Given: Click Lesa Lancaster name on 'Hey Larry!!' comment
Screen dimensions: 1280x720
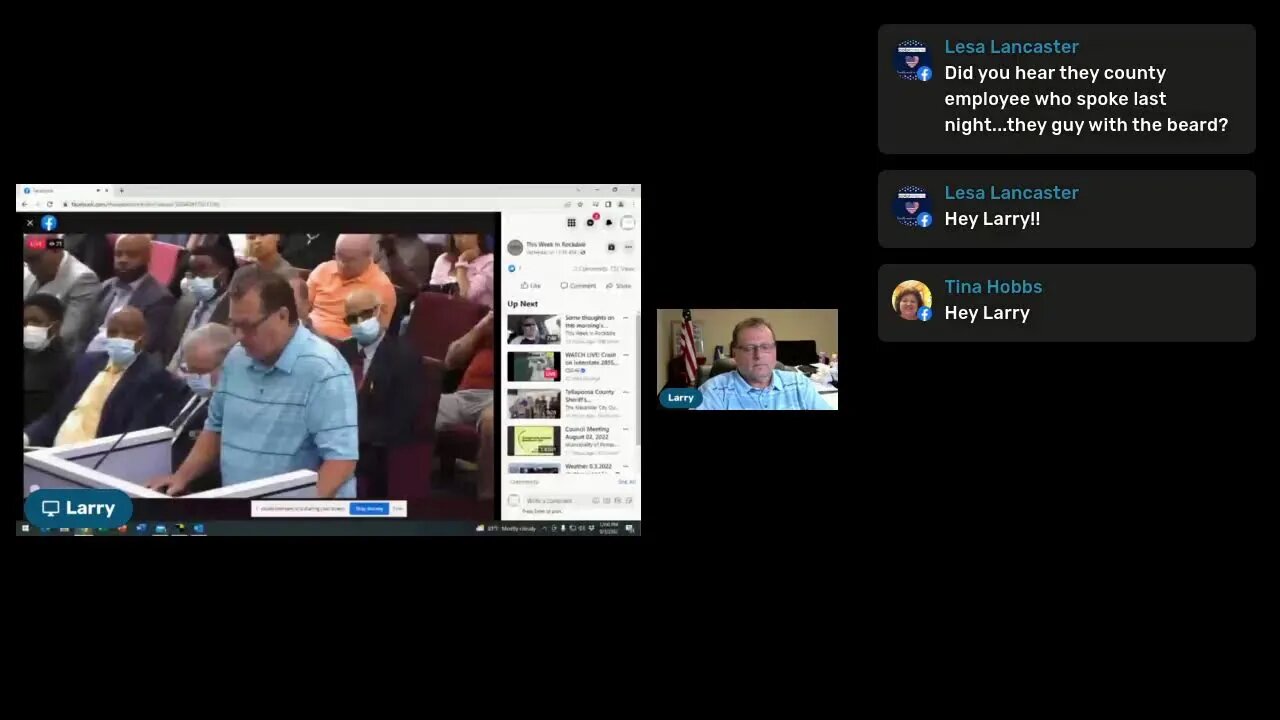Looking at the screenshot, I should (1011, 193).
